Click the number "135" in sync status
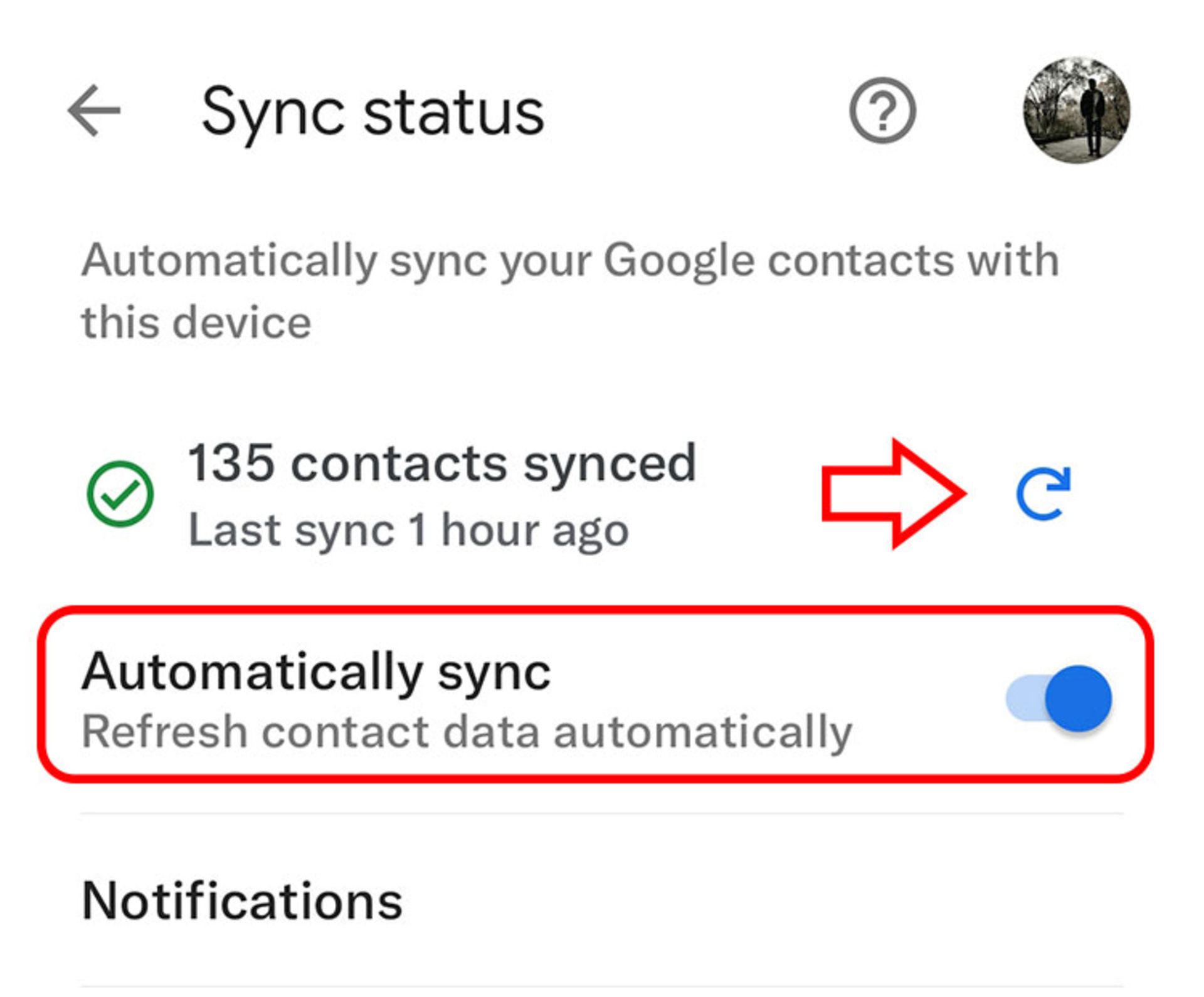 [231, 463]
